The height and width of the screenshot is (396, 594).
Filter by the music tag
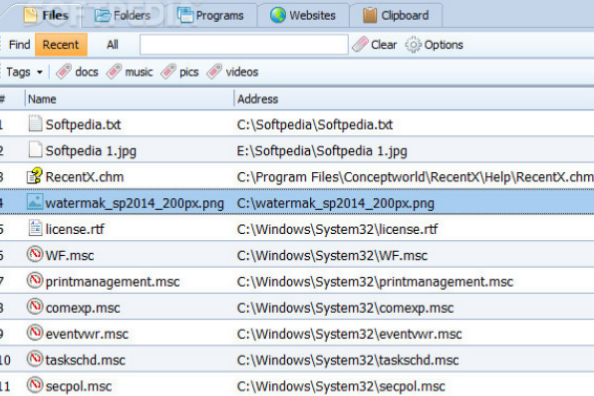point(130,72)
